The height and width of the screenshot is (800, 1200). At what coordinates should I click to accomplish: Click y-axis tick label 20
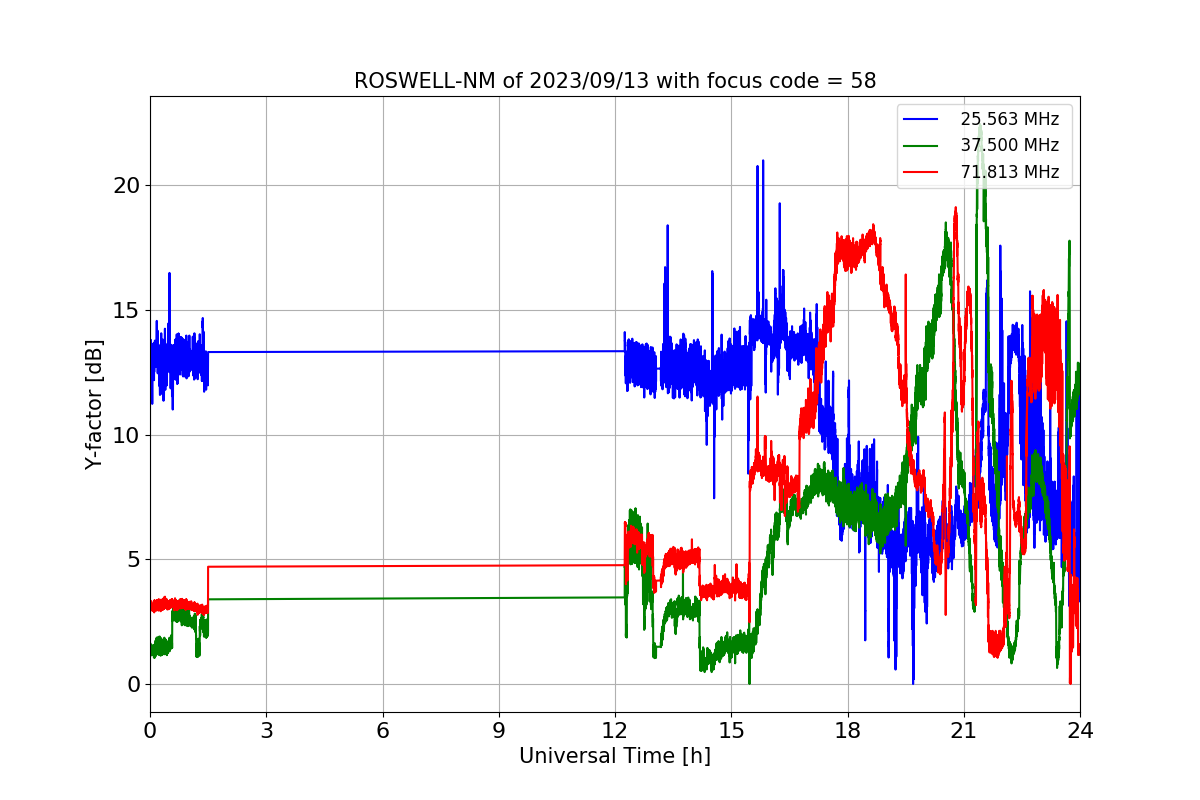pos(128,186)
